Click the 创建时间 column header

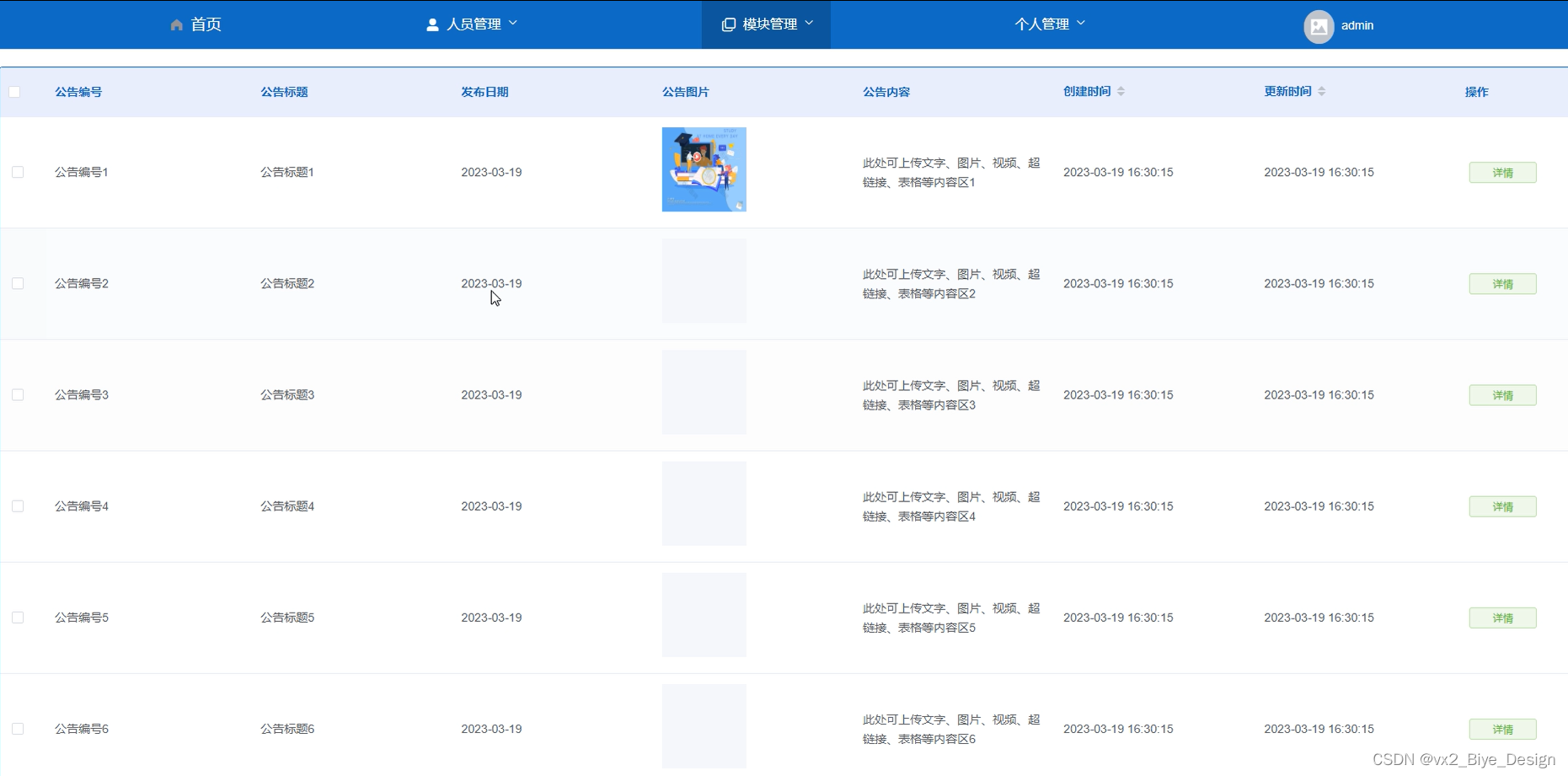click(1087, 91)
